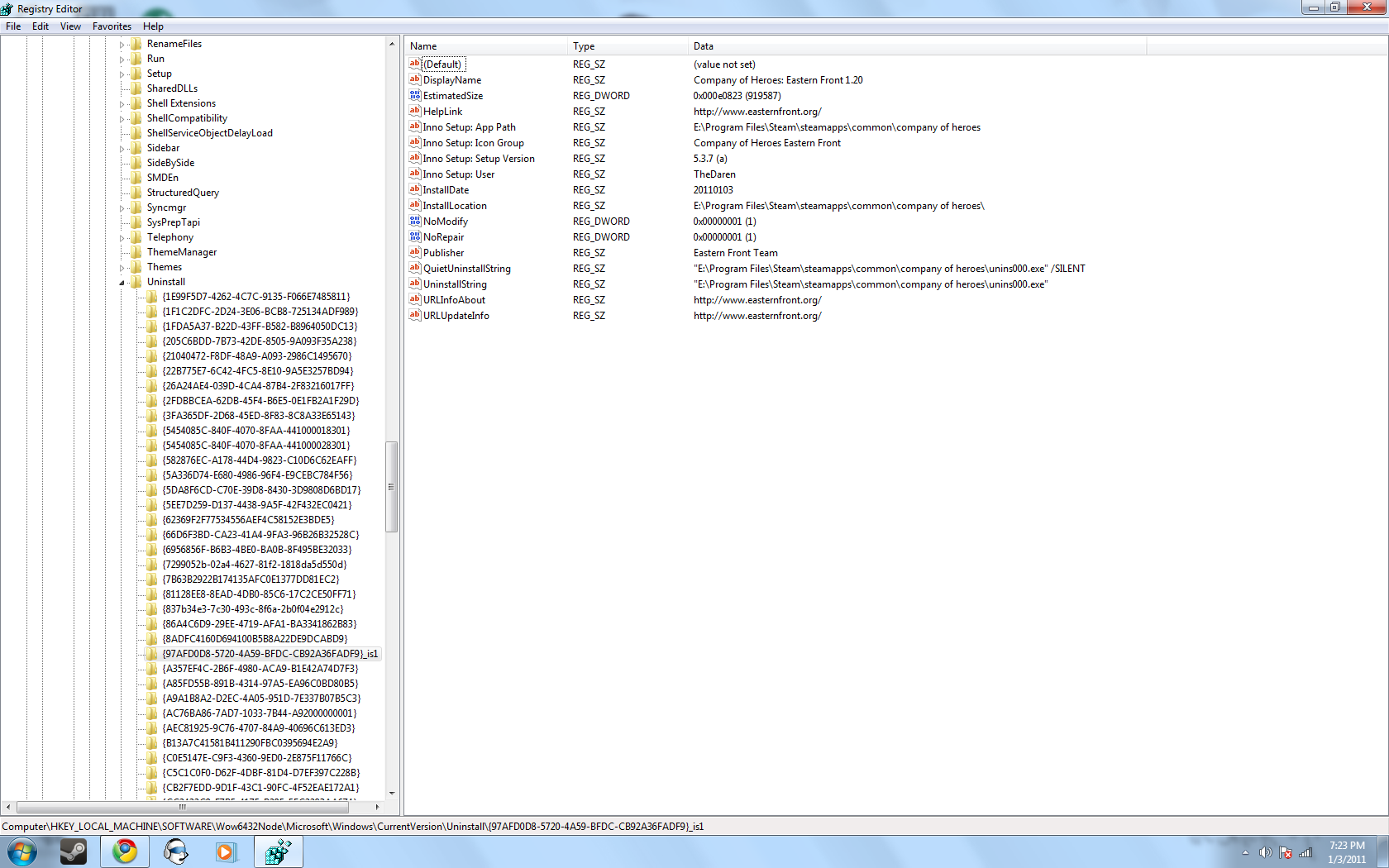1389x868 pixels.
Task: Click the NoModify DWORD value icon
Action: [x=415, y=221]
